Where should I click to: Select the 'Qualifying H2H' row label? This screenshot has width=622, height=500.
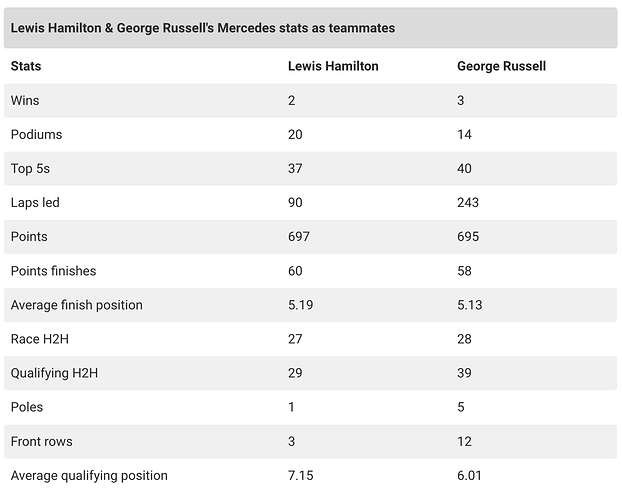click(54, 373)
